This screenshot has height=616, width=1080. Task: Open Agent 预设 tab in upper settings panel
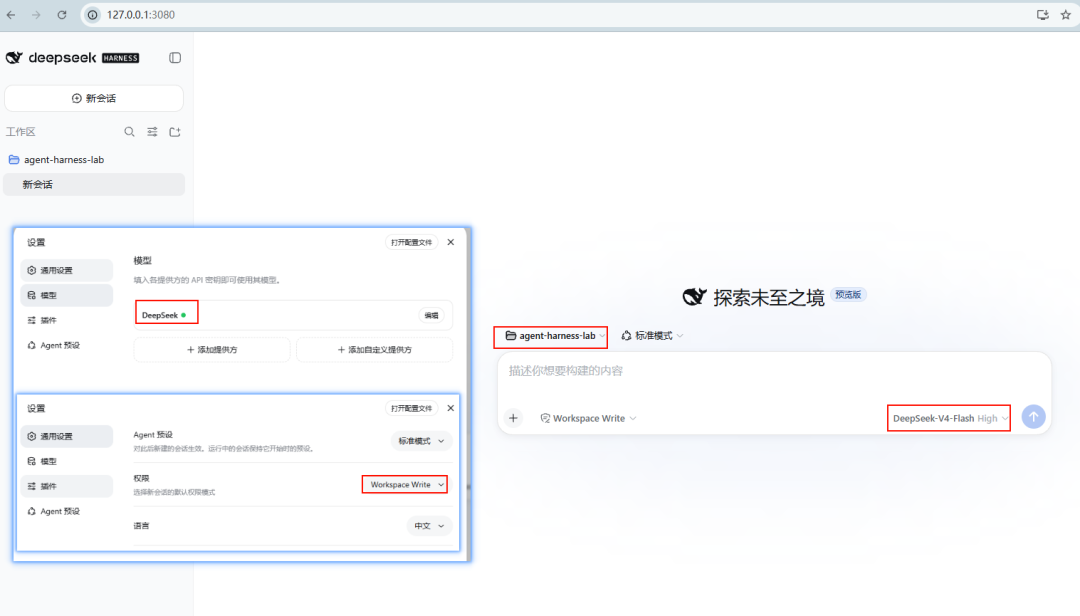67,345
